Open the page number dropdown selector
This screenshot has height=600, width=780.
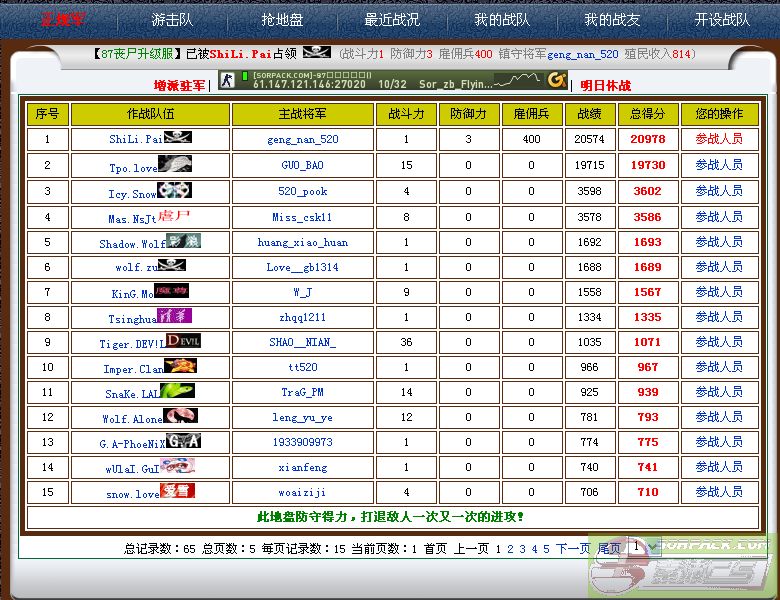click(645, 547)
